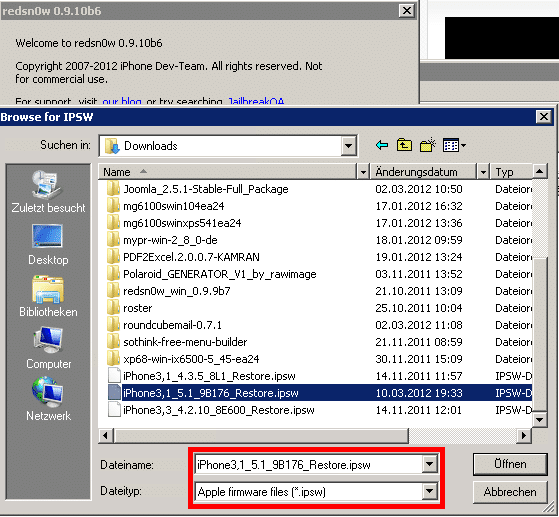Viewport: 559px width, 517px height.
Task: Expand the Dateityp combo box arrow
Action: point(429,491)
